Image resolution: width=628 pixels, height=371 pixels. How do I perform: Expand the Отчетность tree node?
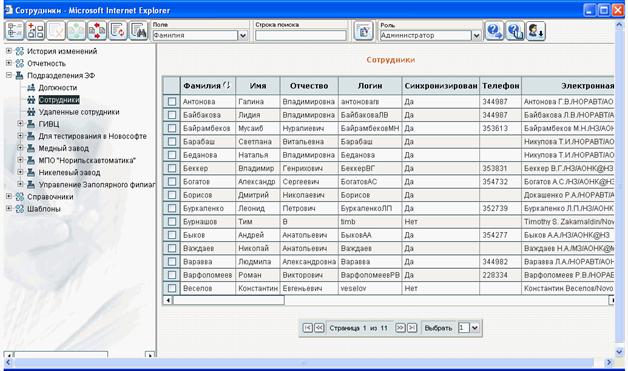point(9,63)
